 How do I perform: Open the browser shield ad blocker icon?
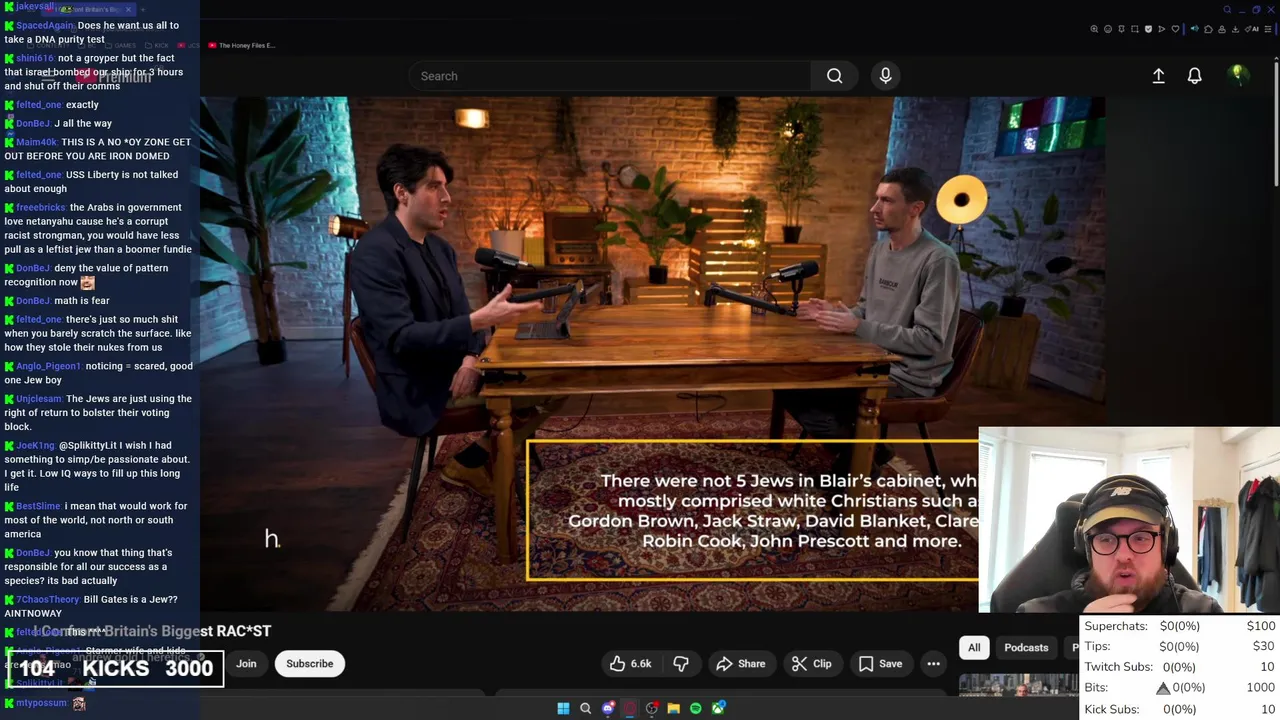click(1148, 29)
